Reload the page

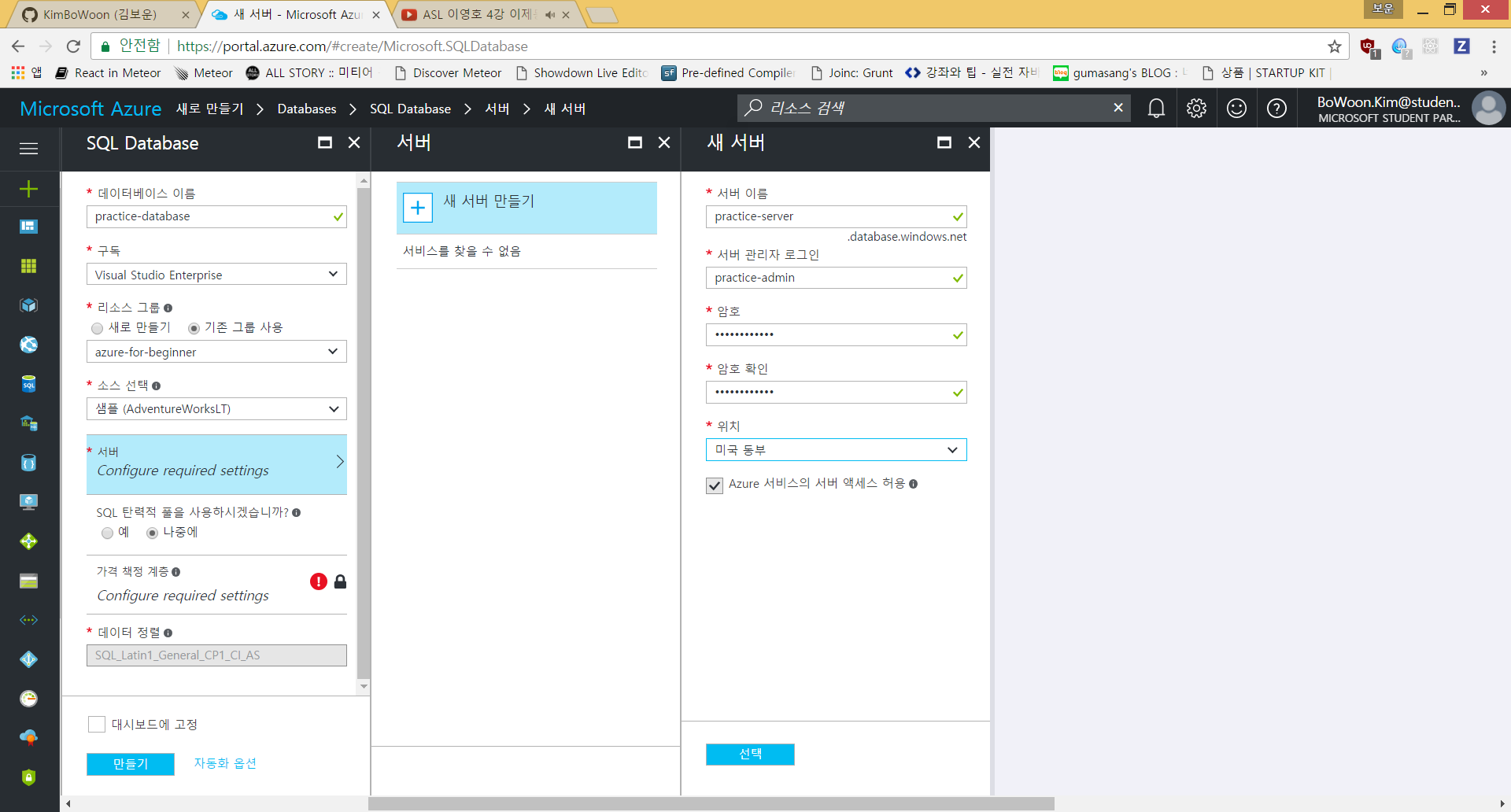pyautogui.click(x=73, y=46)
